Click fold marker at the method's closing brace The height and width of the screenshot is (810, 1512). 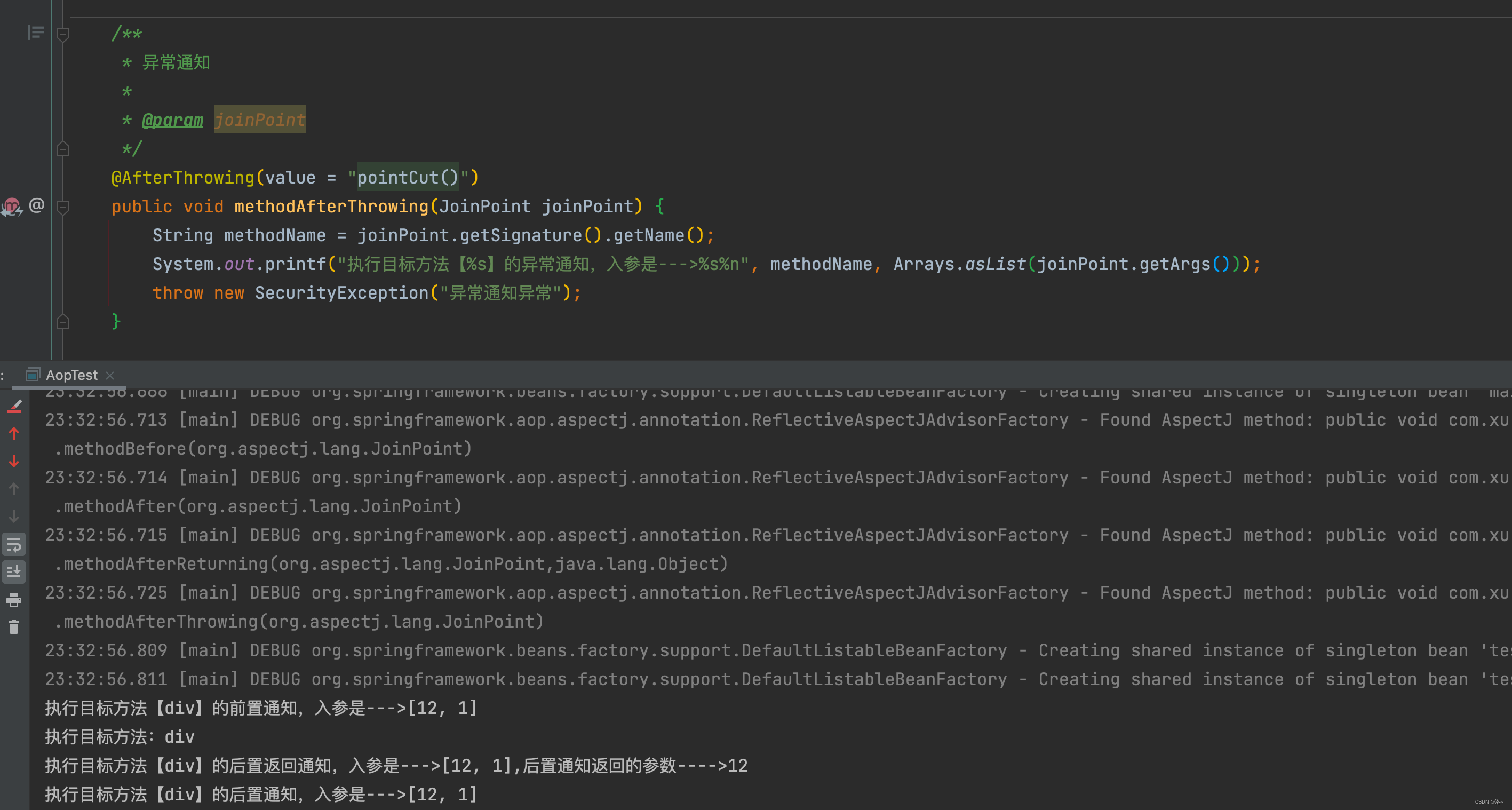pyautogui.click(x=63, y=322)
